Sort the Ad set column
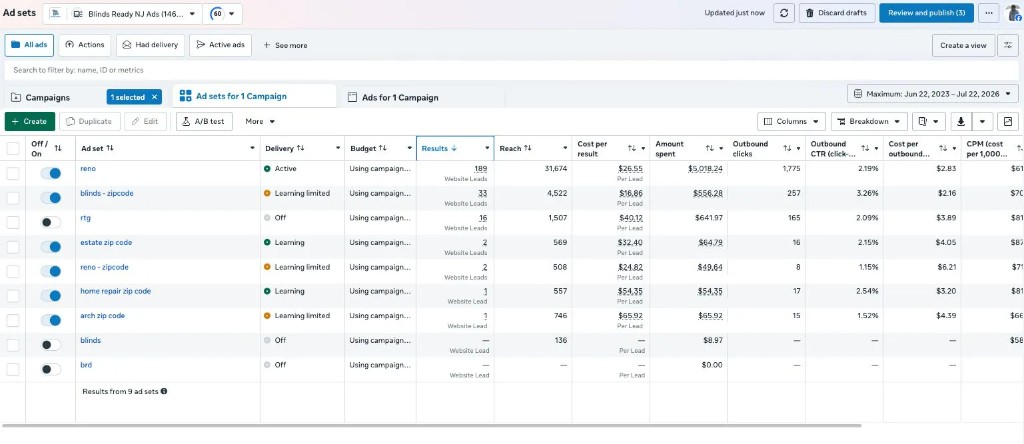This screenshot has height=444, width=1024. (110, 148)
